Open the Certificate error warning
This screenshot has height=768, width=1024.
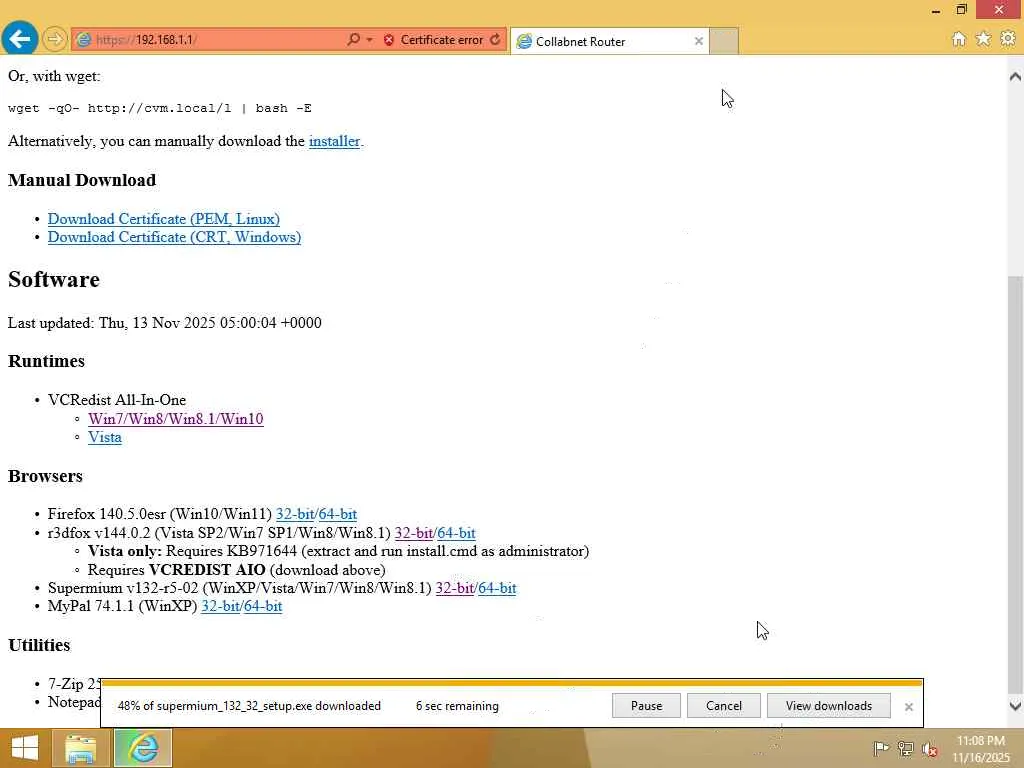433,40
